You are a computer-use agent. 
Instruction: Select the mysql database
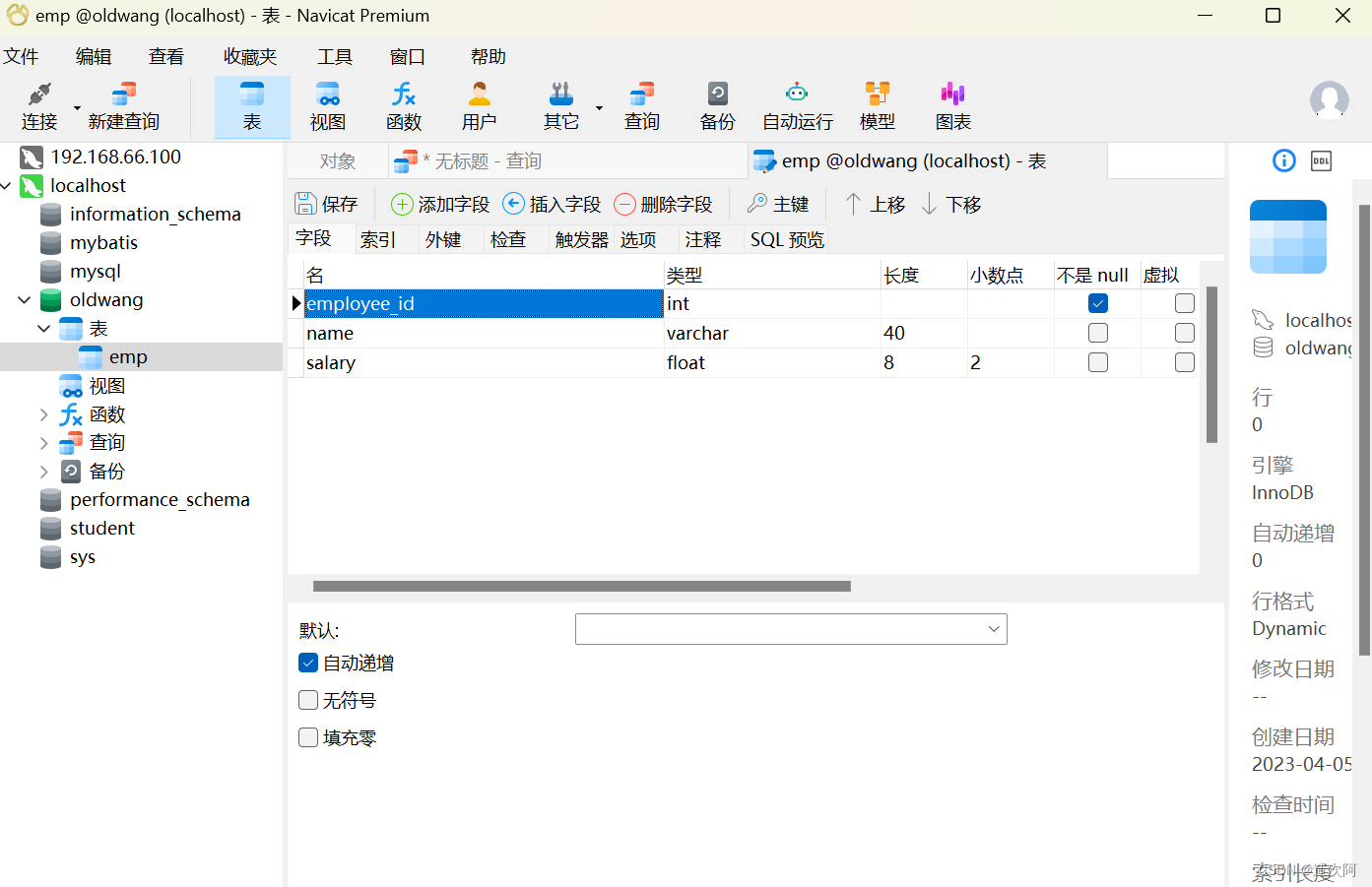coord(96,271)
